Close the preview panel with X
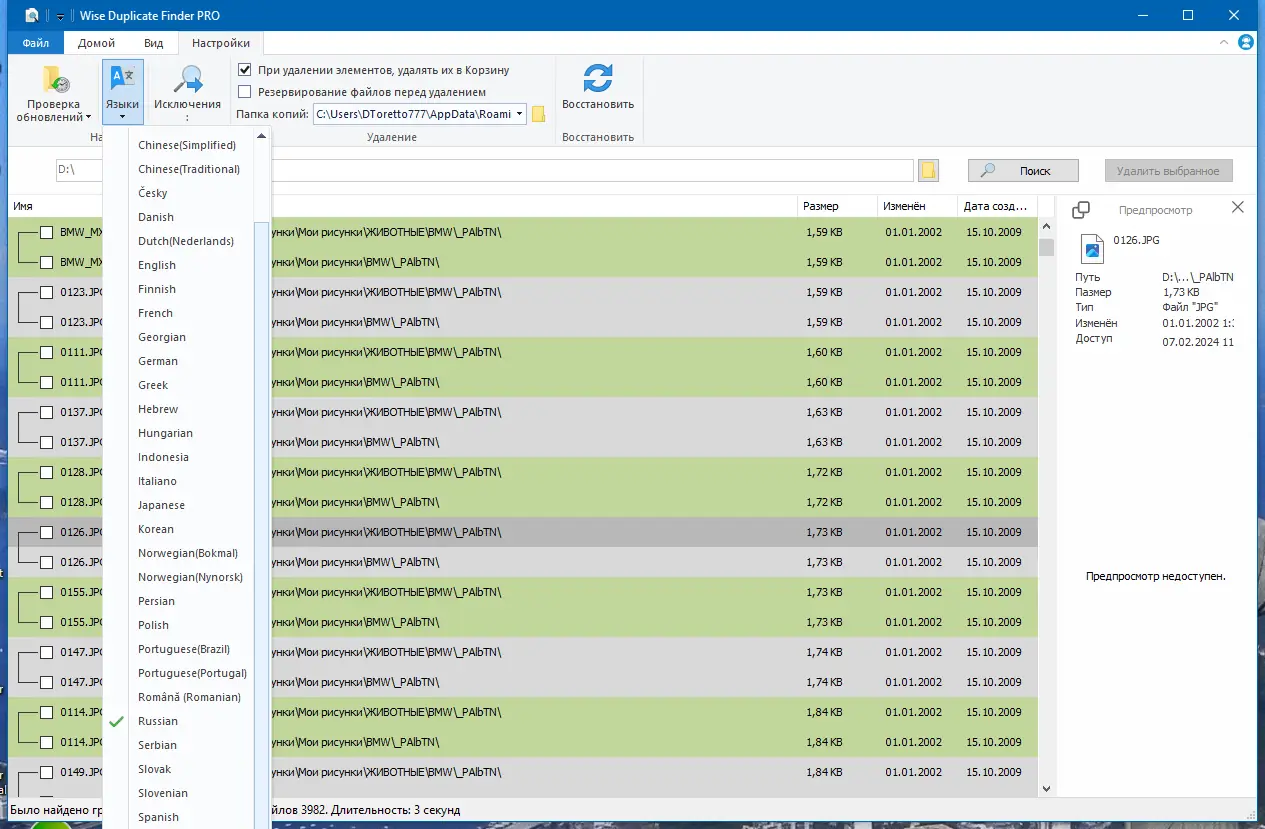1265x829 pixels. [1238, 207]
